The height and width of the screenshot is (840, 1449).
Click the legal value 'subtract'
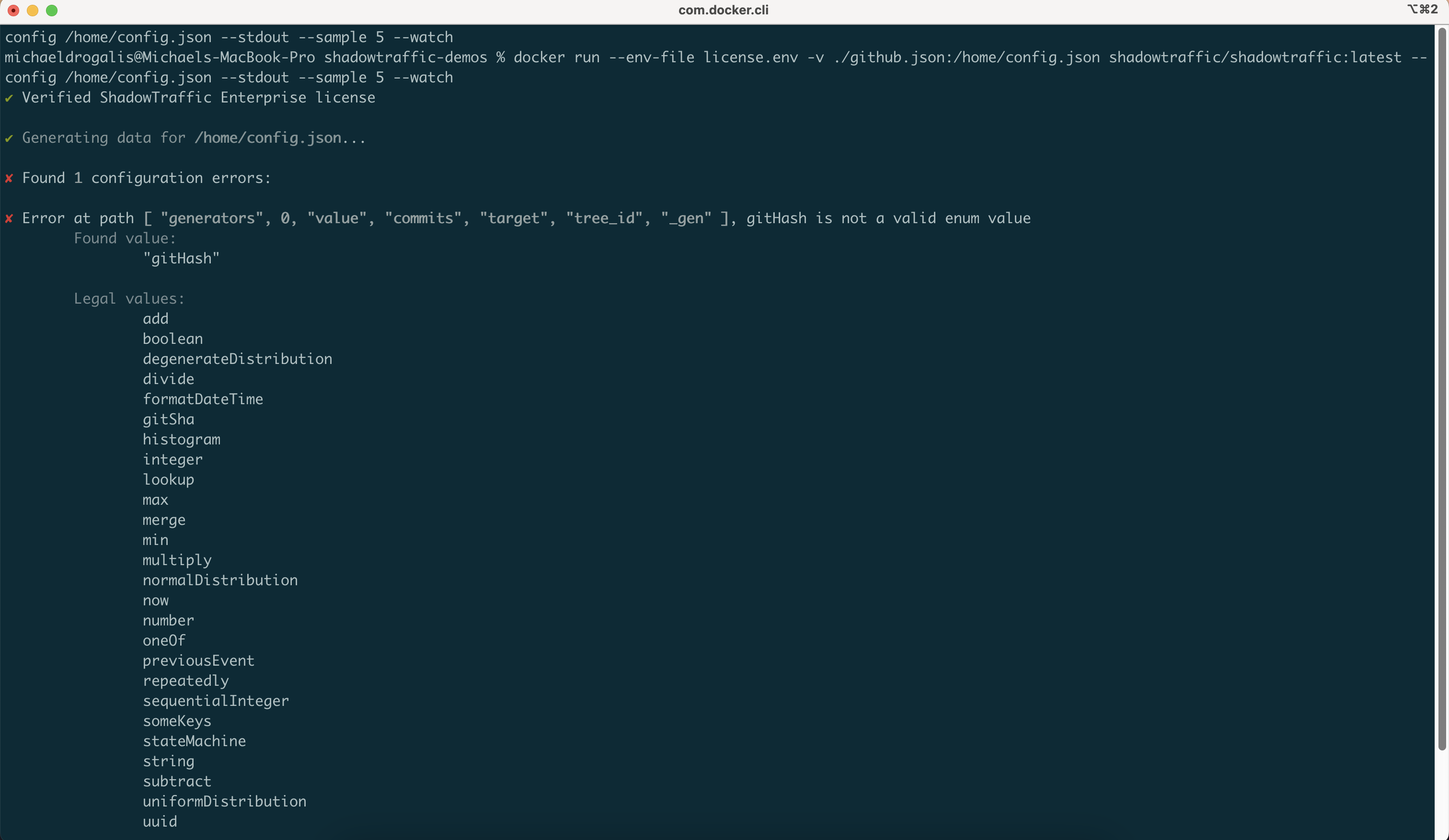pos(177,782)
